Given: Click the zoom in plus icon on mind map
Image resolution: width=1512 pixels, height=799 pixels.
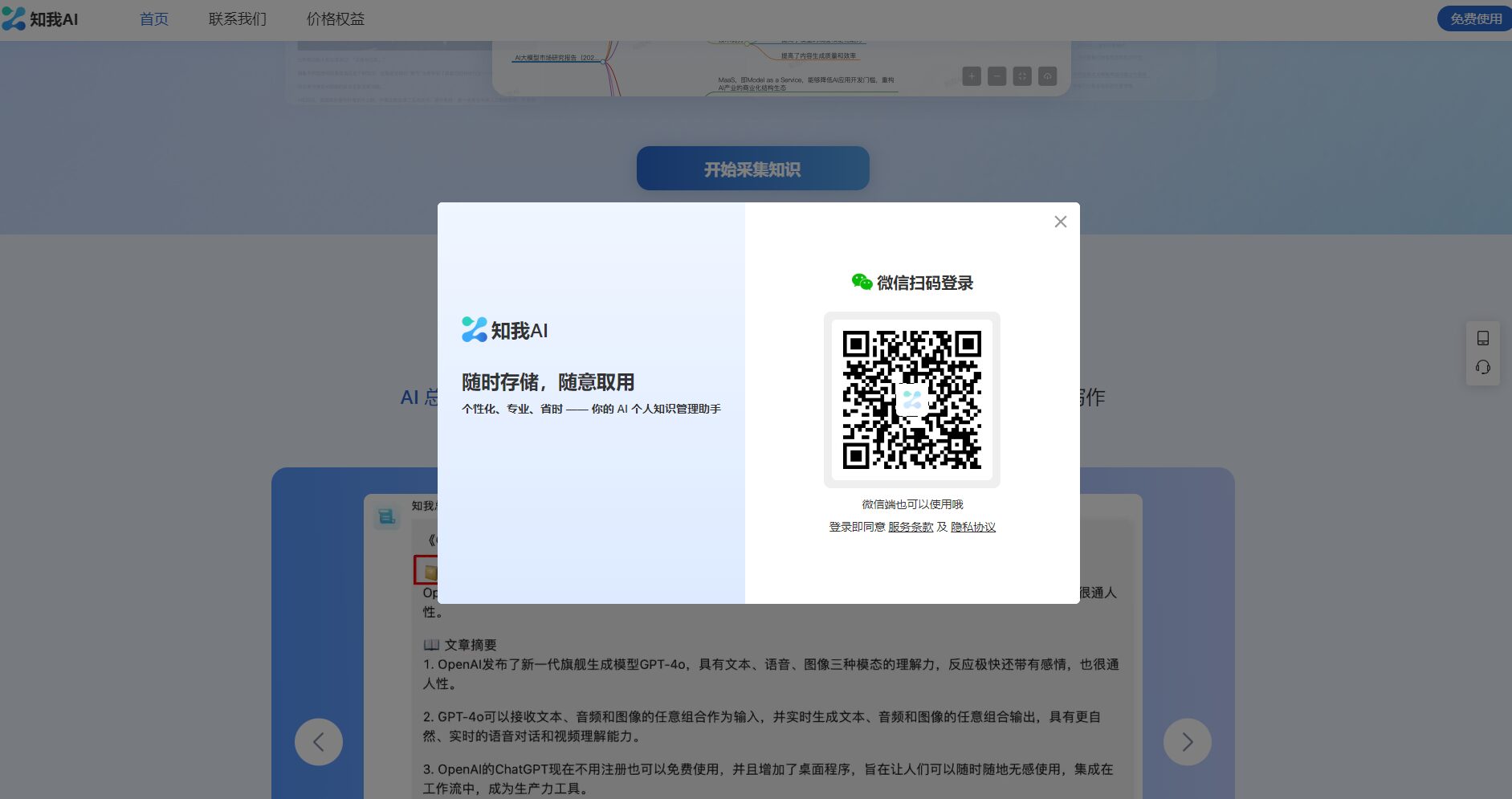Looking at the screenshot, I should click(972, 76).
